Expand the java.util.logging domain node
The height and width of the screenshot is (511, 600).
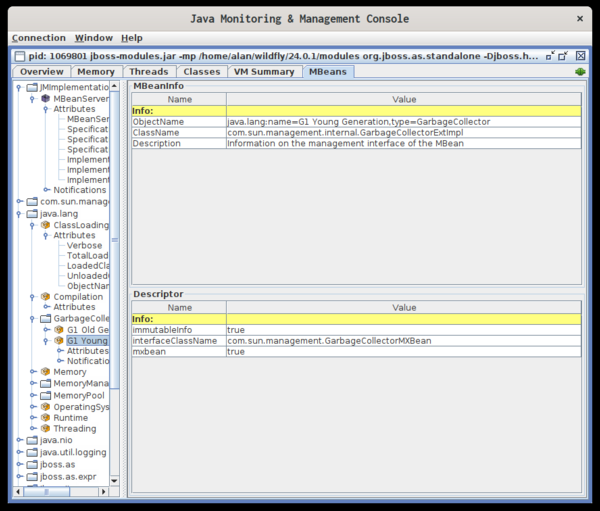(19, 452)
